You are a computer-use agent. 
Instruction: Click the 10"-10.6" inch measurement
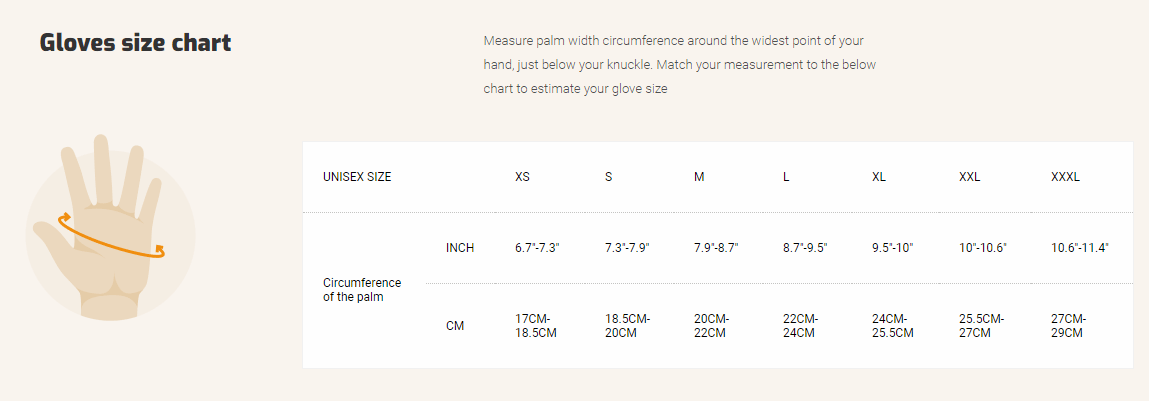point(982,248)
